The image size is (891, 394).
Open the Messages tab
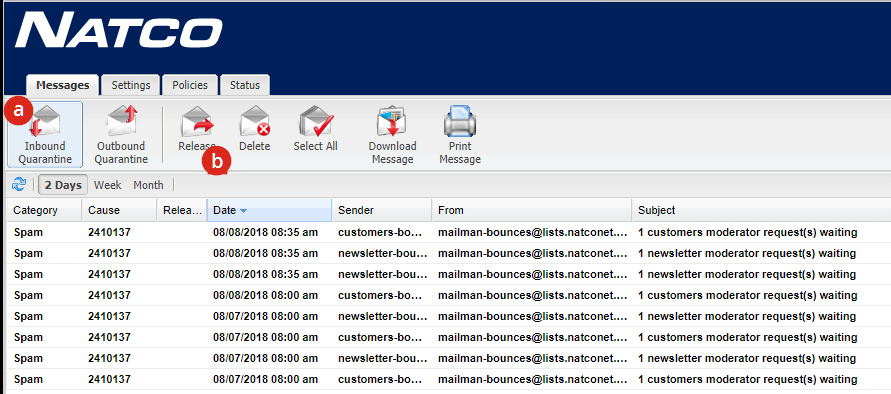point(63,85)
